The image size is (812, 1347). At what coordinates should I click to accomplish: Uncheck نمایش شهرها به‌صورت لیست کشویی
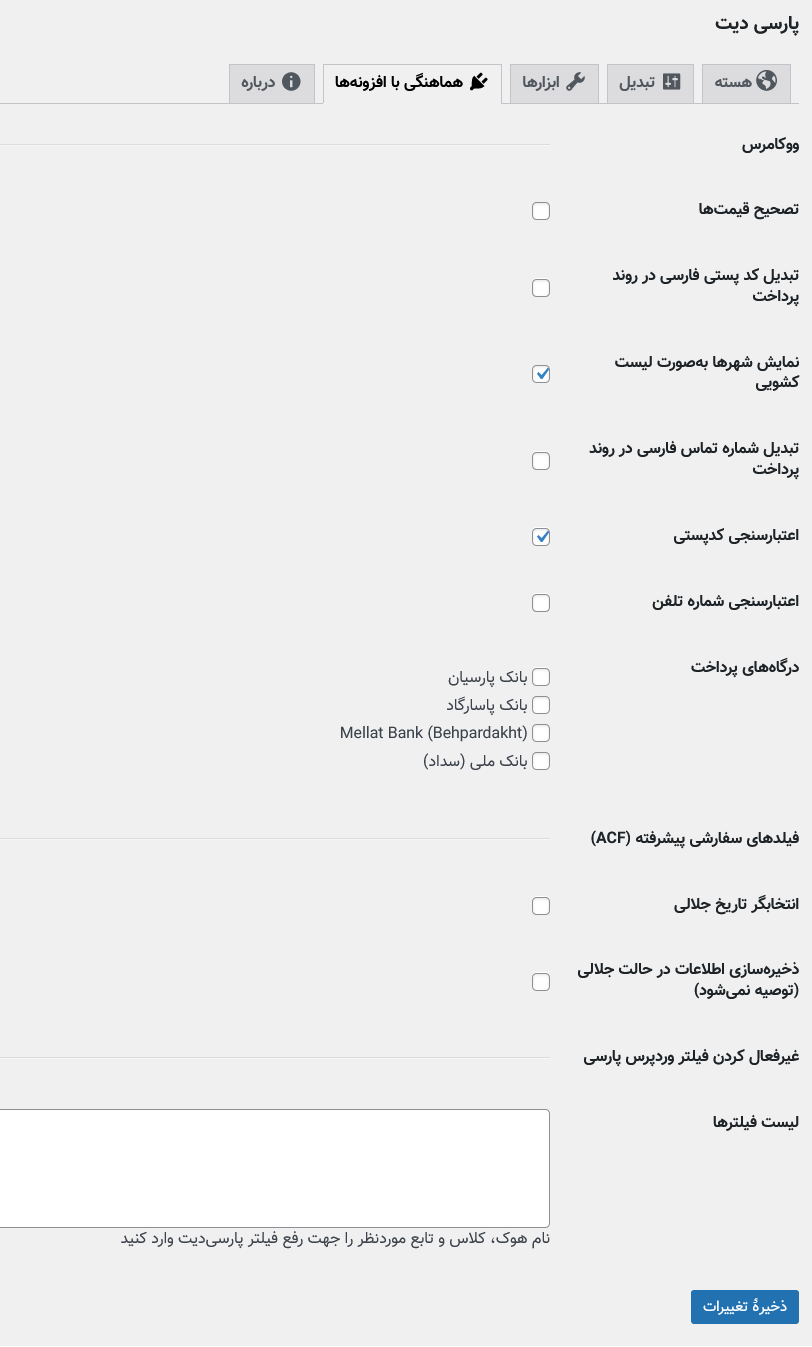541,374
